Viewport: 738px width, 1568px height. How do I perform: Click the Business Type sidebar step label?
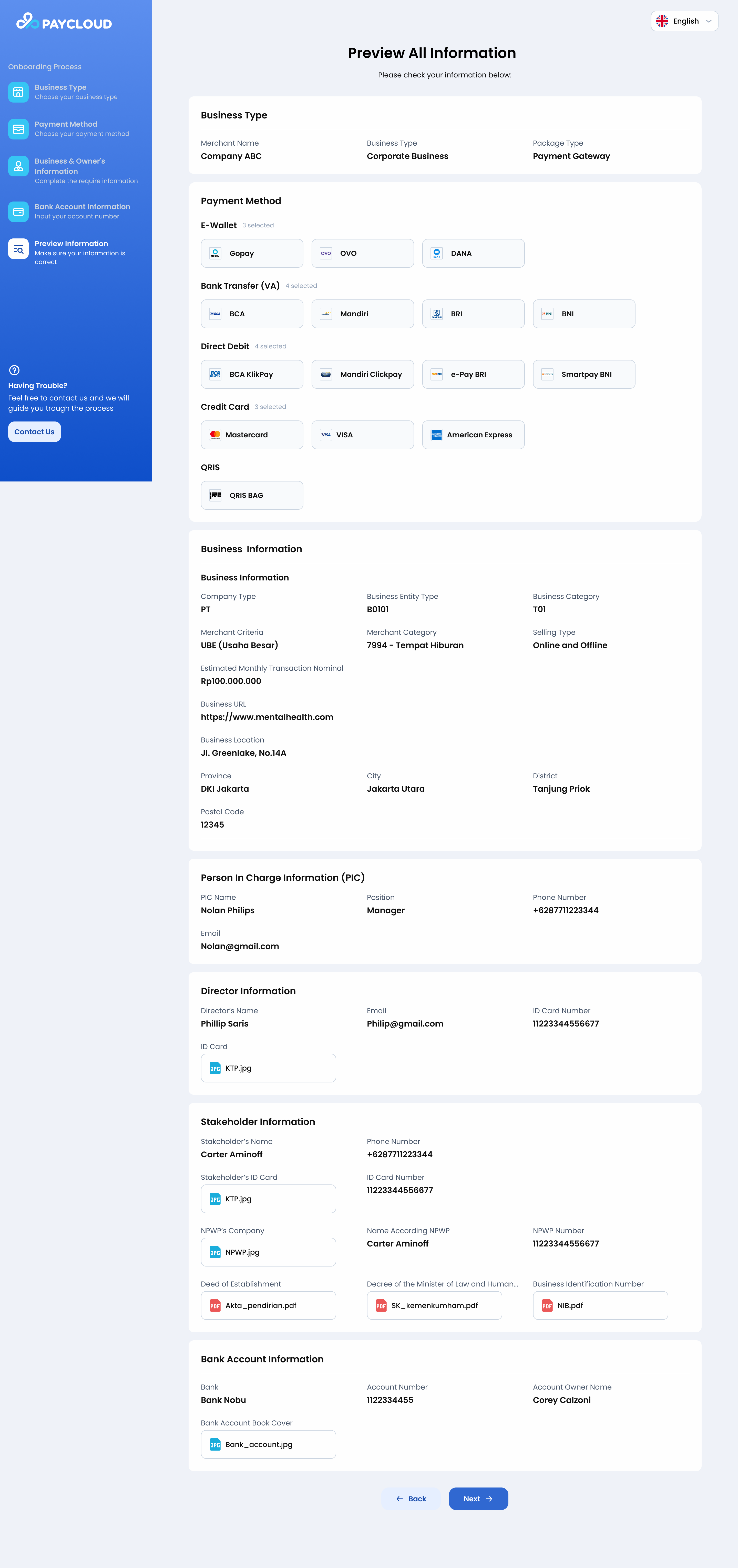(60, 87)
